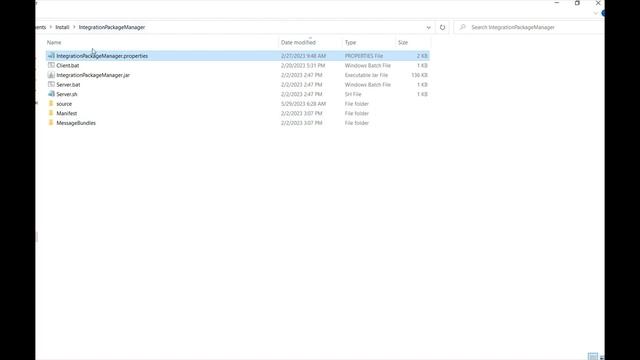Image resolution: width=640 pixels, height=360 pixels.
Task: Open the breadcrumb arrow after Install
Action: [74, 27]
